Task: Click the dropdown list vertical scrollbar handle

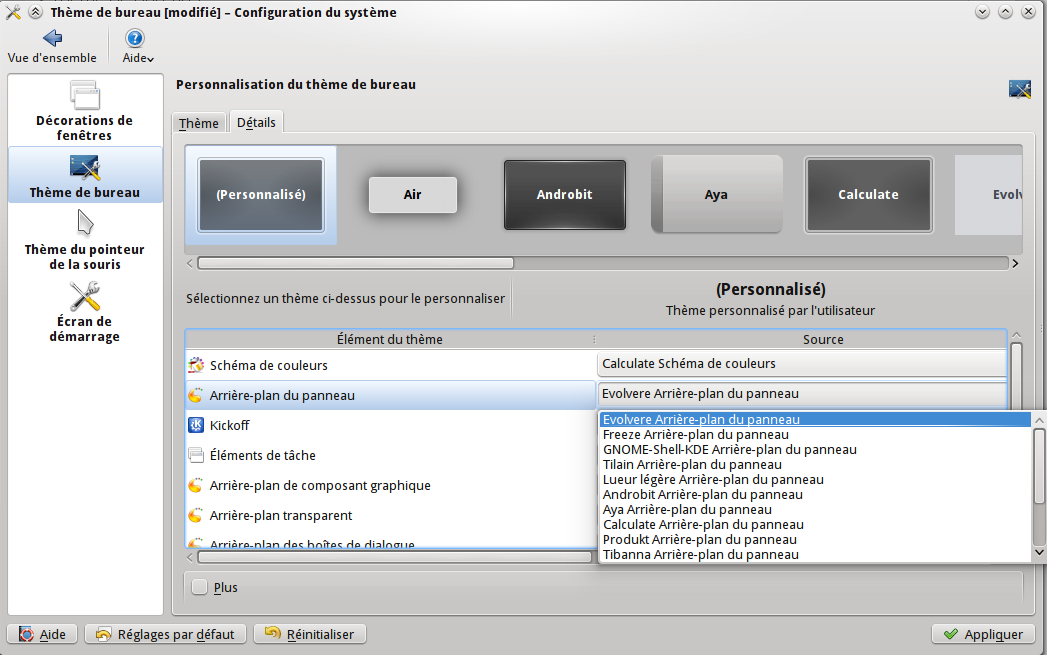Action: coord(1039,466)
